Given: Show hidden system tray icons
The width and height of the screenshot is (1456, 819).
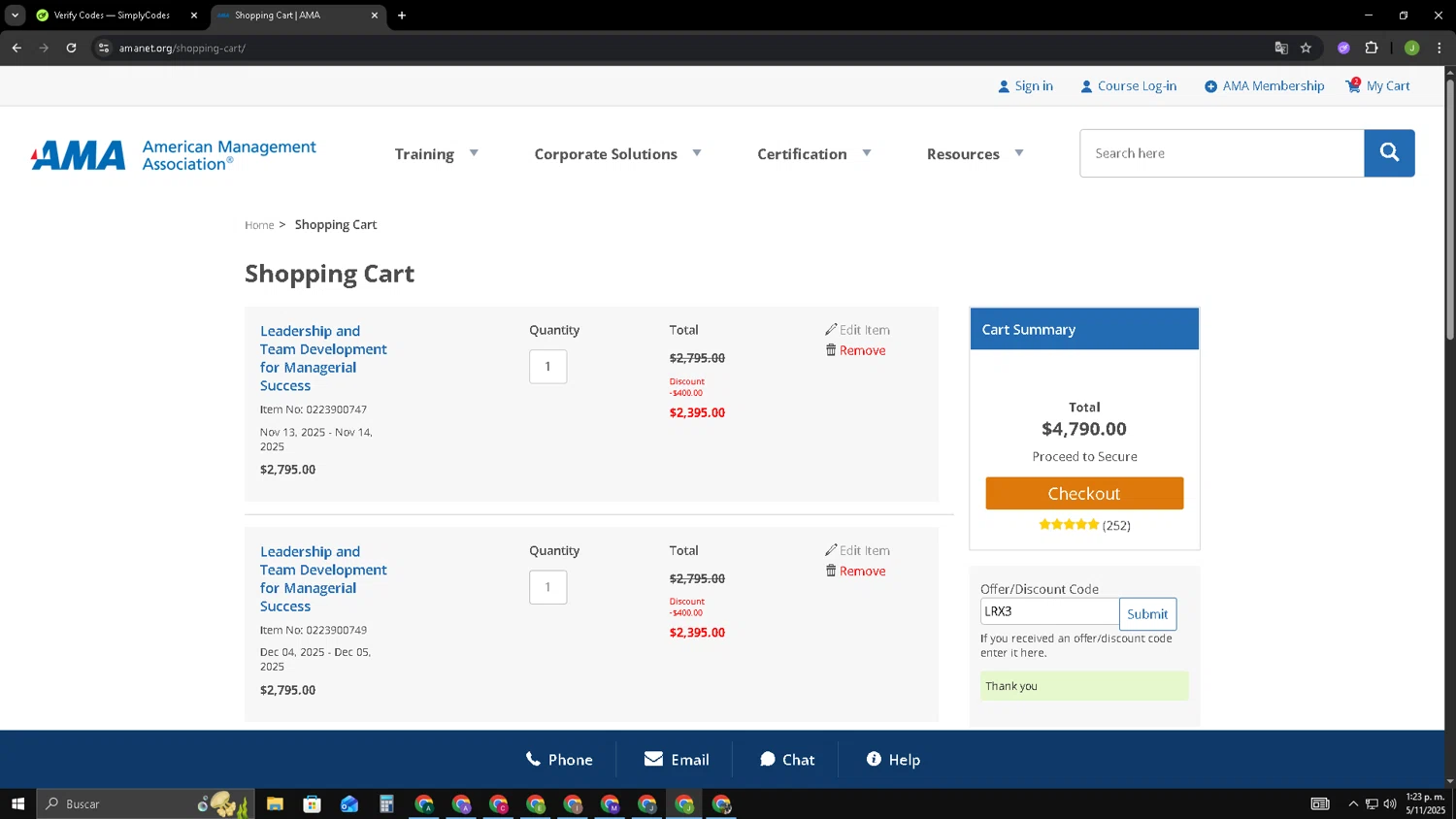Looking at the screenshot, I should click(x=1353, y=803).
